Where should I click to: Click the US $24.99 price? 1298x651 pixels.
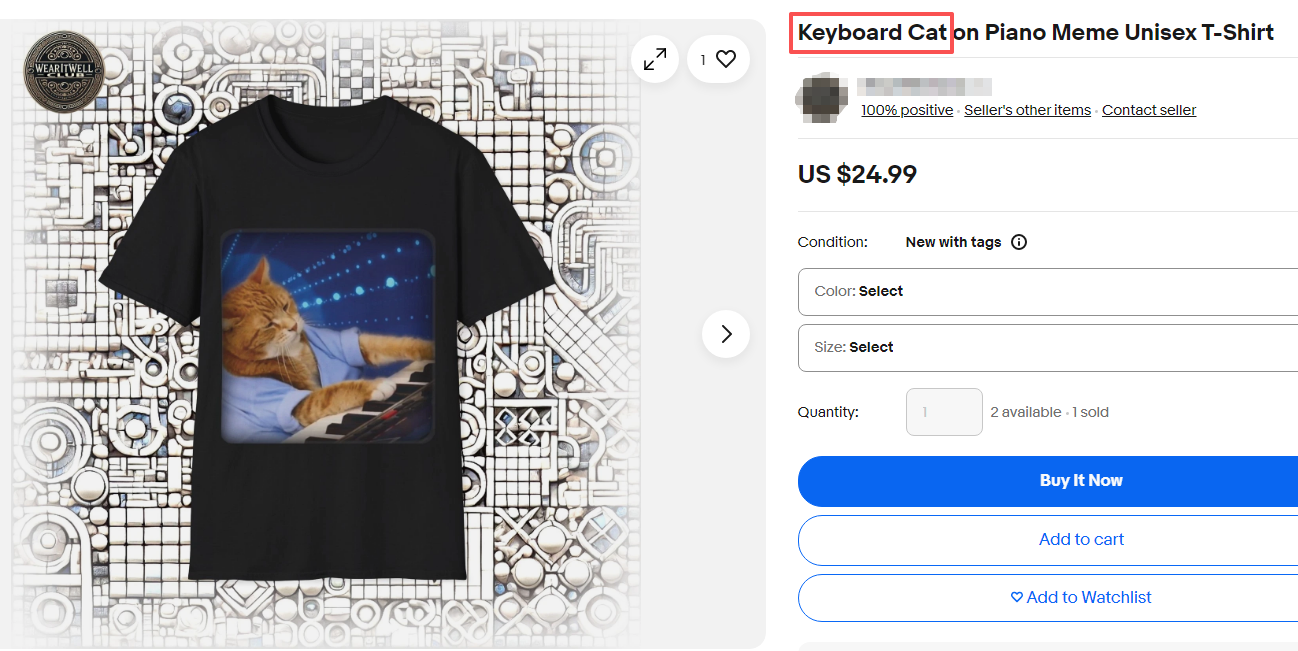click(857, 175)
